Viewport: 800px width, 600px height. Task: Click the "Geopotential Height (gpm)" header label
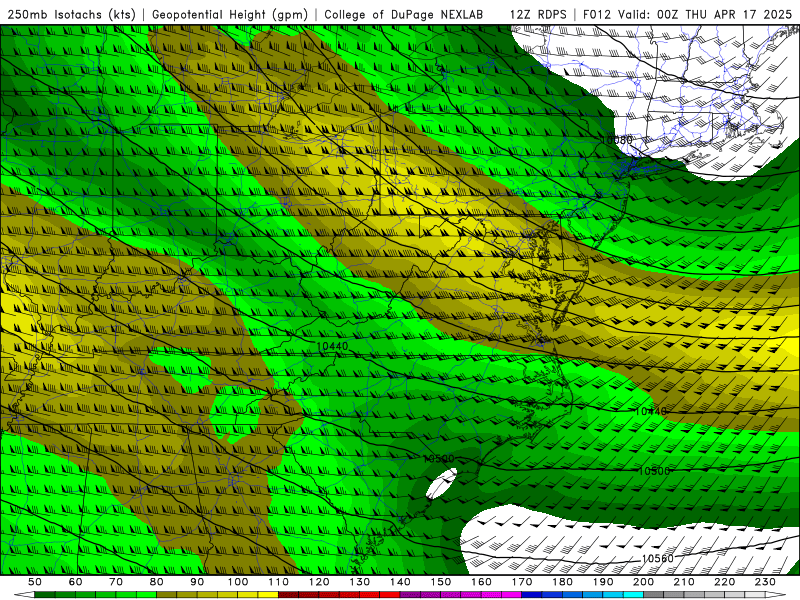coord(230,14)
